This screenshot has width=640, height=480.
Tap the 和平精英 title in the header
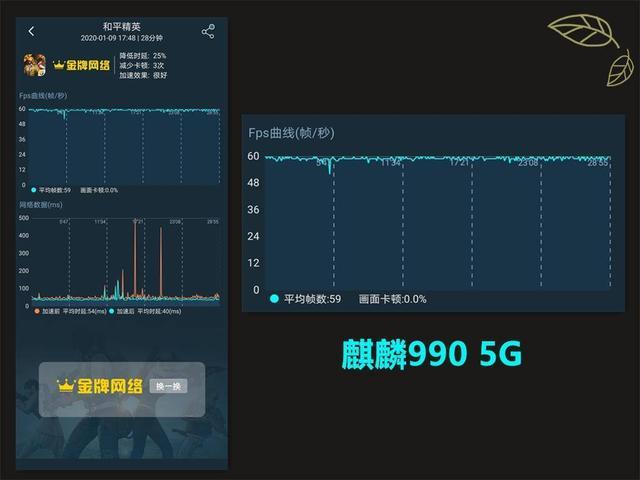point(122,27)
